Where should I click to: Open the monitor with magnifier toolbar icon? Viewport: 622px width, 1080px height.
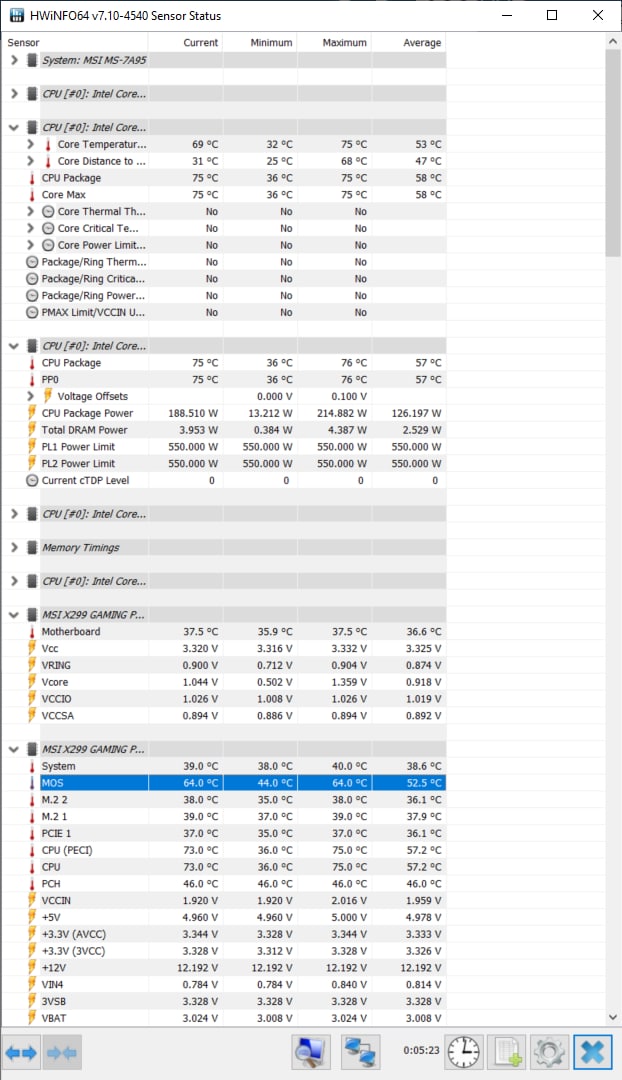311,1052
